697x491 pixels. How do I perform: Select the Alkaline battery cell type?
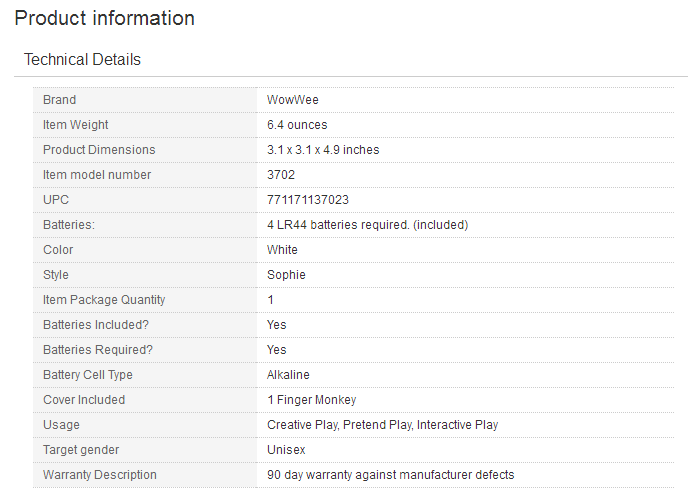(288, 375)
